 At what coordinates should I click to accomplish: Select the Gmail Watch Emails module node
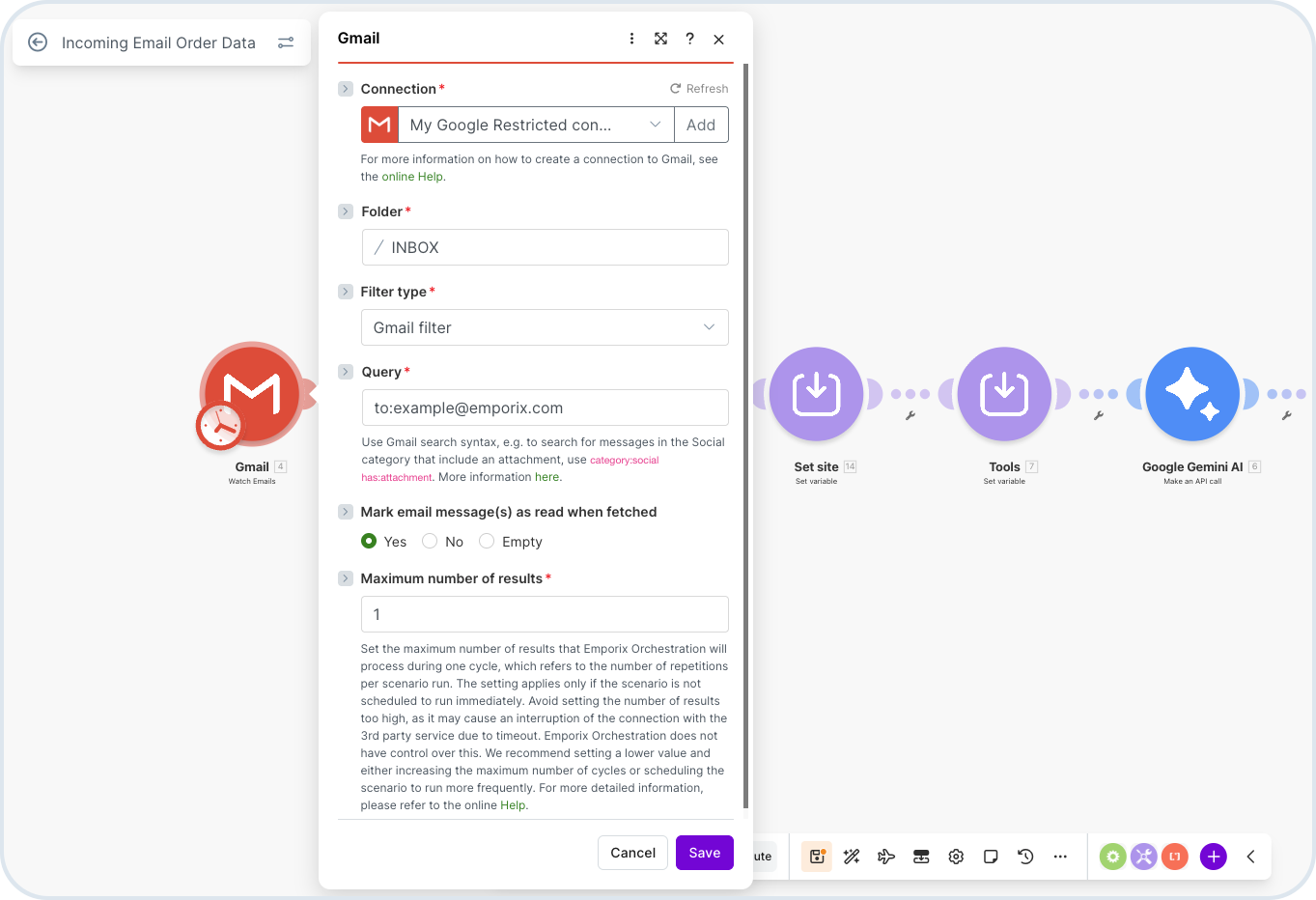click(252, 393)
